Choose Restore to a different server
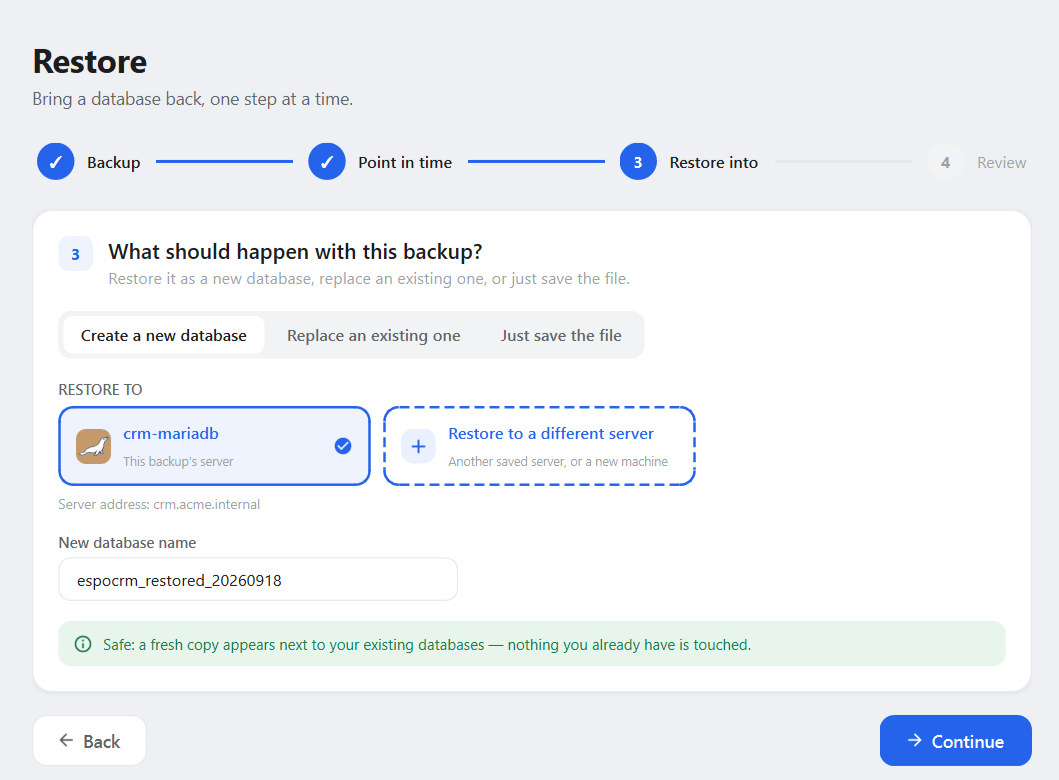Viewport: 1059px width, 780px height. point(539,446)
